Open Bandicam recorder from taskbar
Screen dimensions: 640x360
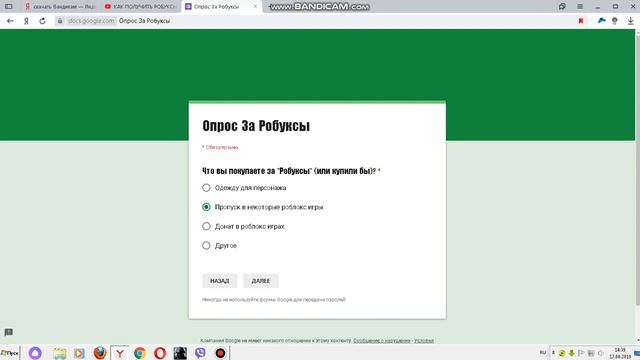point(220,353)
